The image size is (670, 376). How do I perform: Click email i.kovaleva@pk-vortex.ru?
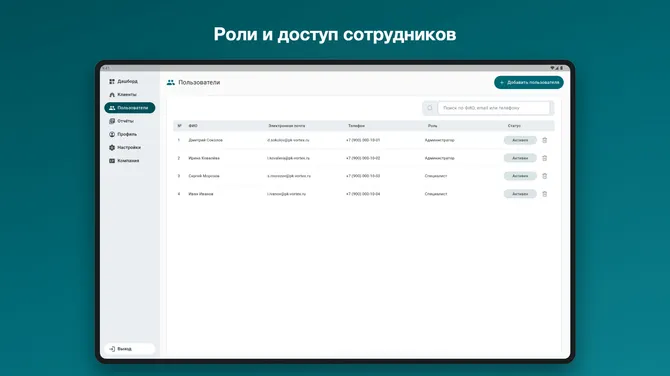click(x=288, y=158)
